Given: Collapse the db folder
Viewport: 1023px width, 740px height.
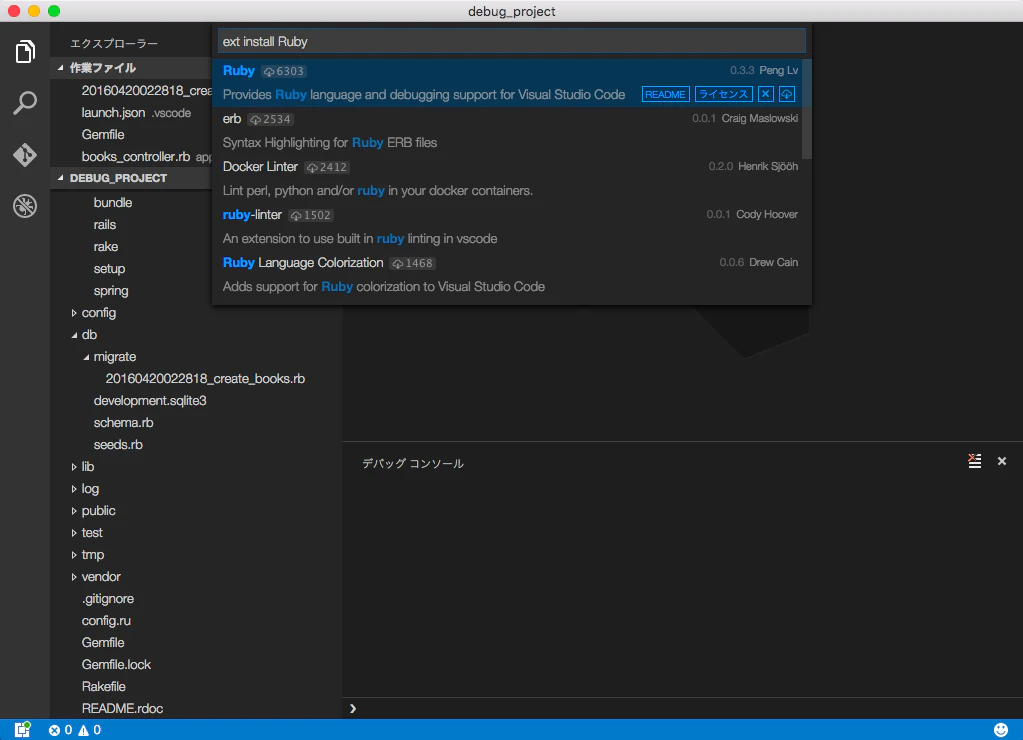Looking at the screenshot, I should click(x=74, y=335).
